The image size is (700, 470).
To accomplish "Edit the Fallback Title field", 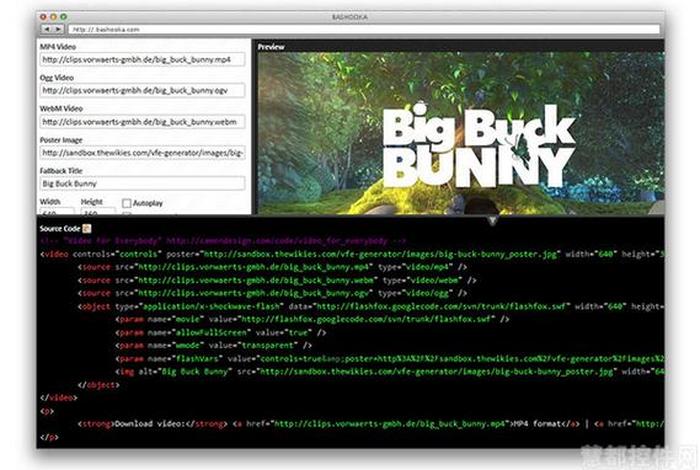I will point(142,183).
